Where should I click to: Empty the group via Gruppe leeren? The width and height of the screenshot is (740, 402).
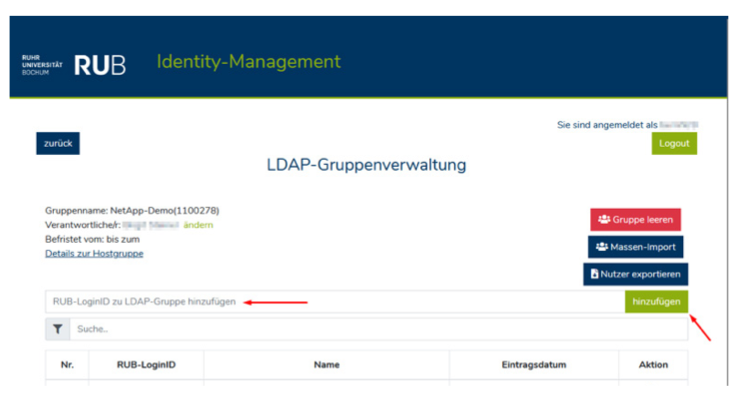pos(635,220)
